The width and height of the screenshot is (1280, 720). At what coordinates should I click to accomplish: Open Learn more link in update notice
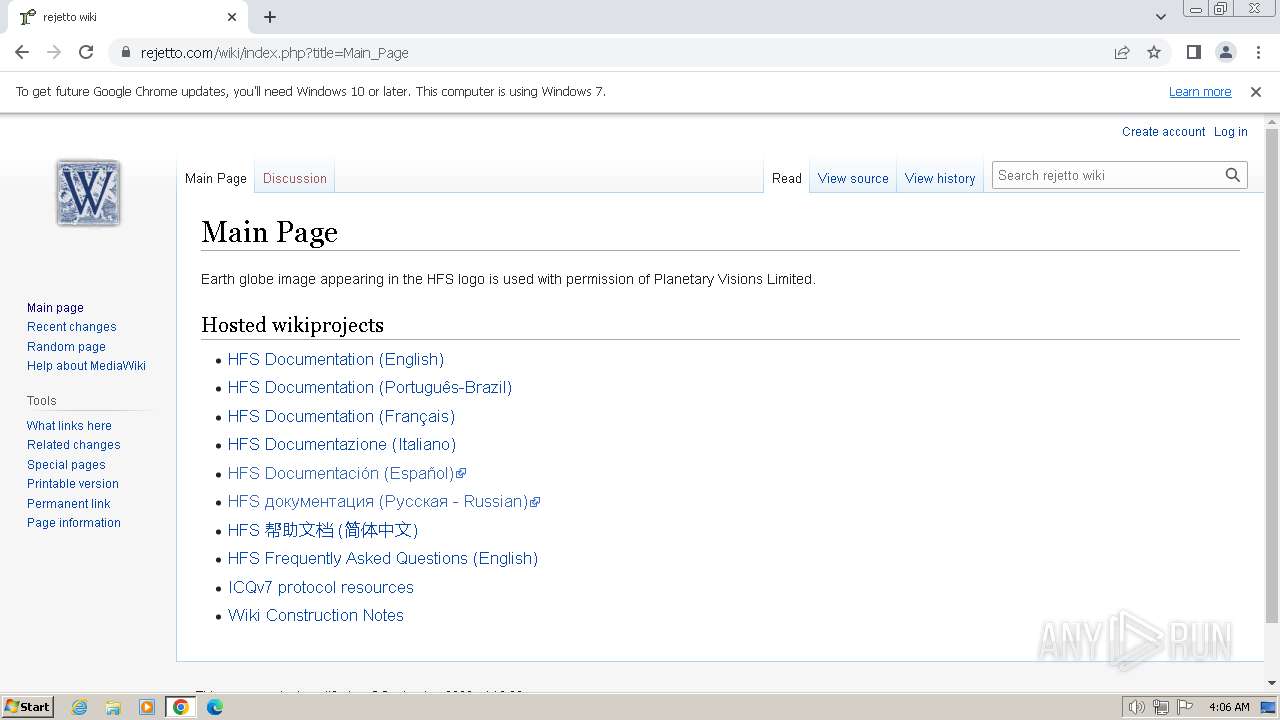[x=1200, y=91]
